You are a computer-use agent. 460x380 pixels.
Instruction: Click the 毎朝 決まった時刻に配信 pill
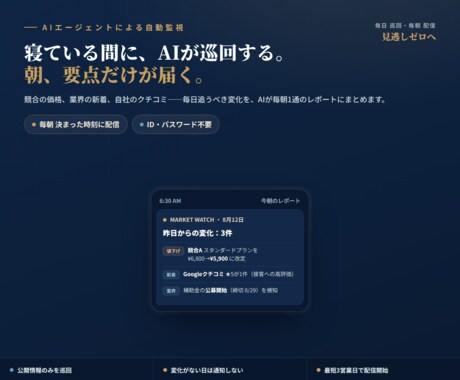tap(76, 125)
